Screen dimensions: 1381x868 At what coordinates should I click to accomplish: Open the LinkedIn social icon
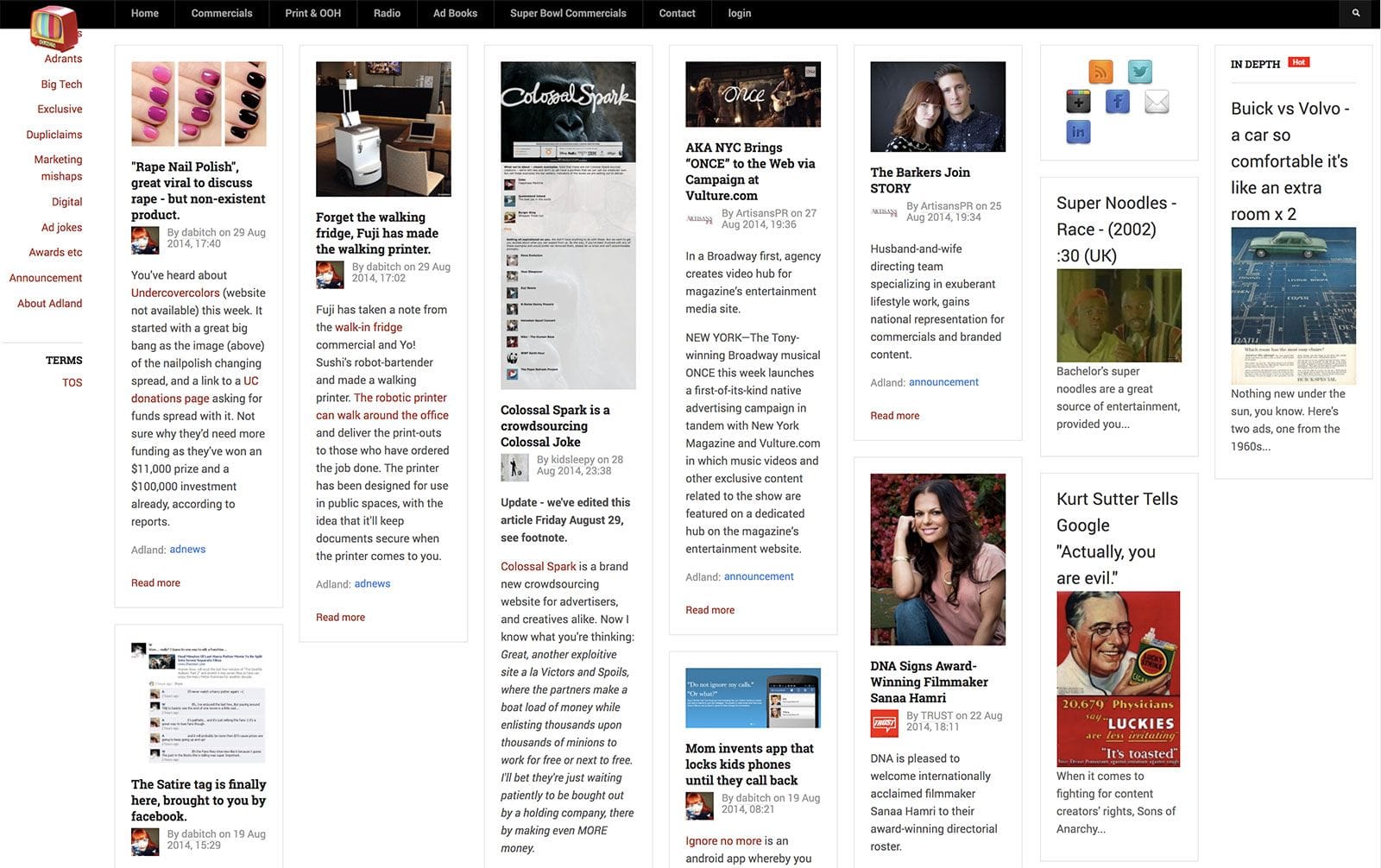tap(1078, 132)
